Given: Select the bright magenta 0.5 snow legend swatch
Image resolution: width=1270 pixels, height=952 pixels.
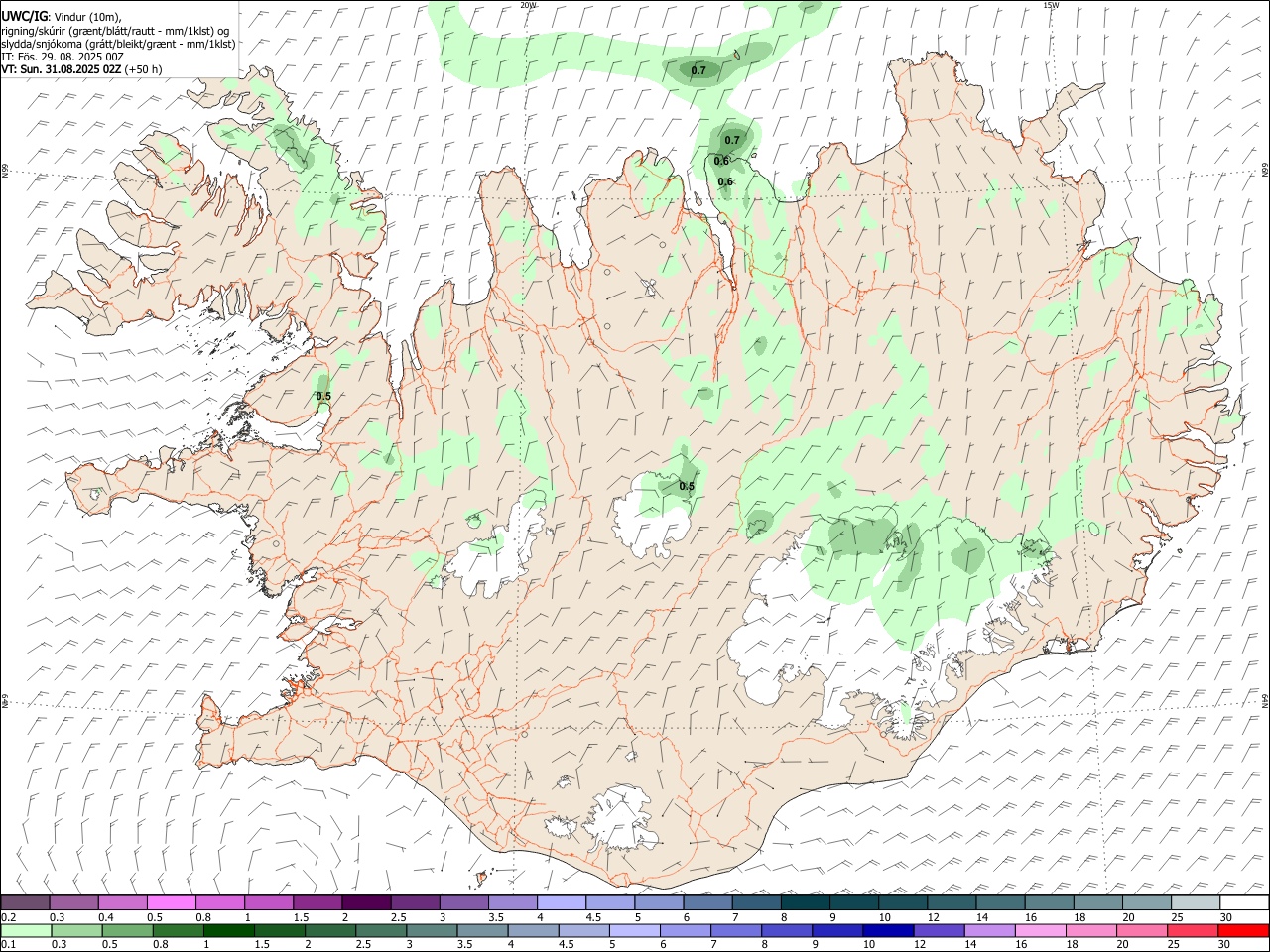Looking at the screenshot, I should click(x=171, y=903).
